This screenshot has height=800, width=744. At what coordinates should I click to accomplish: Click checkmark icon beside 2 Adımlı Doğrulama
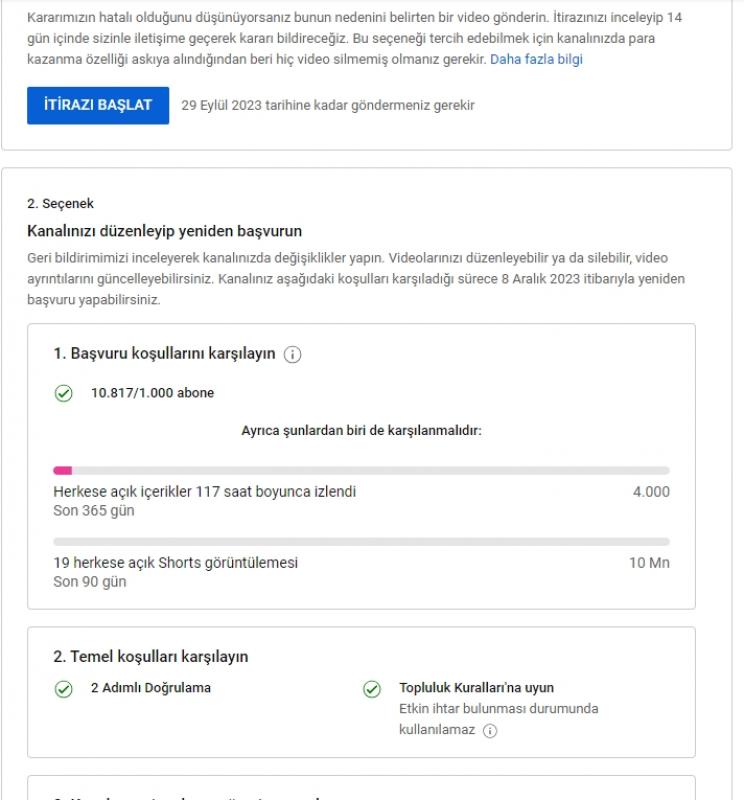(64, 689)
